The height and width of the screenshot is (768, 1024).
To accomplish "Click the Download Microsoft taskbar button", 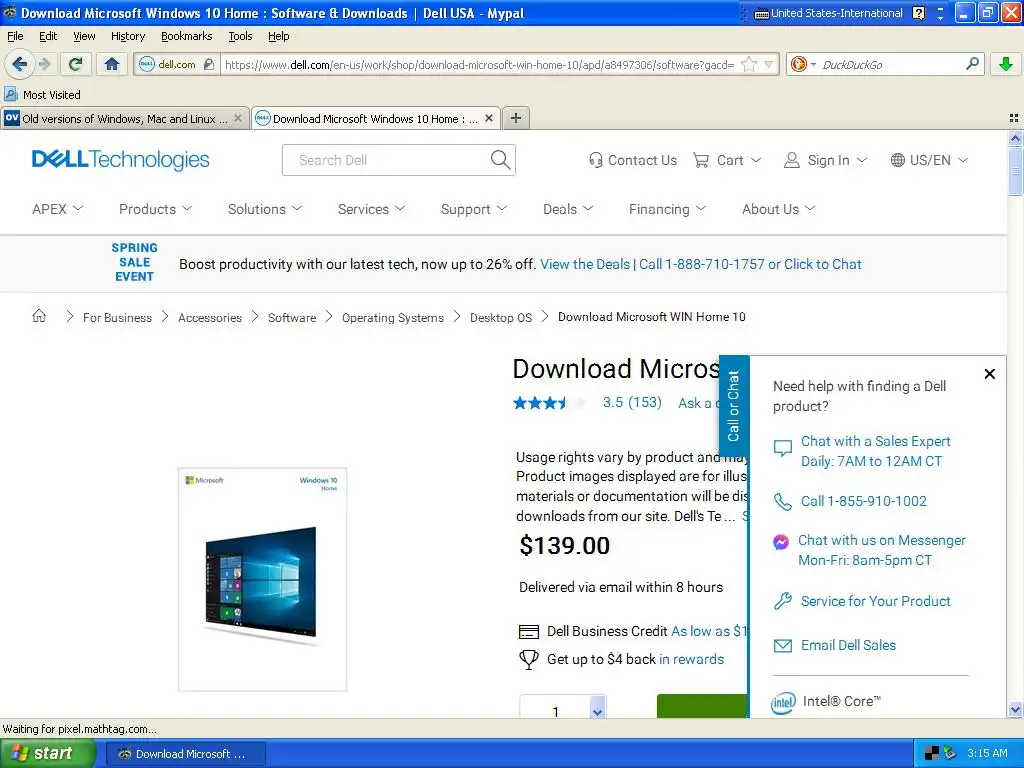I will coord(185,754).
